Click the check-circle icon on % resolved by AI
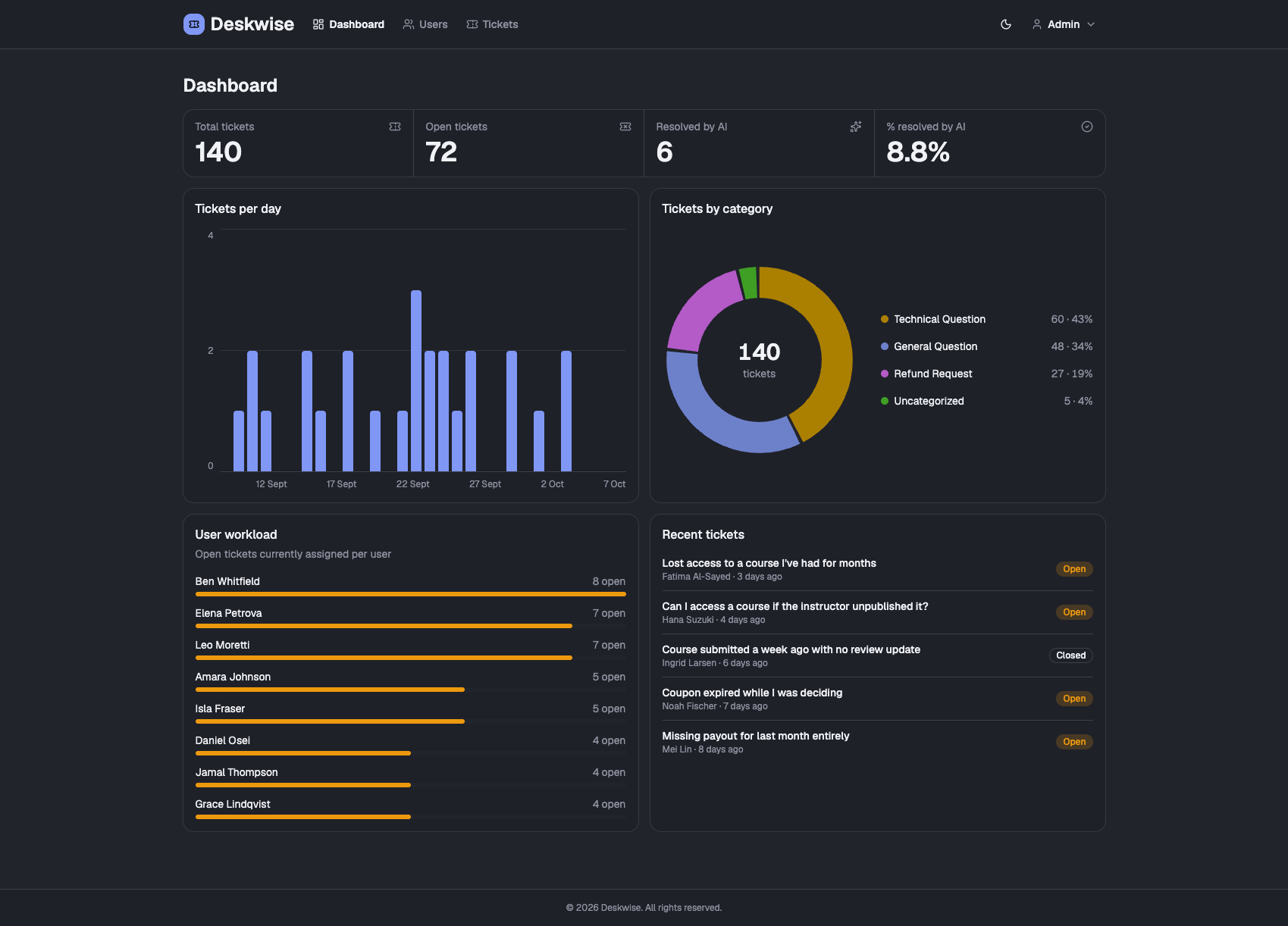 coord(1087,127)
